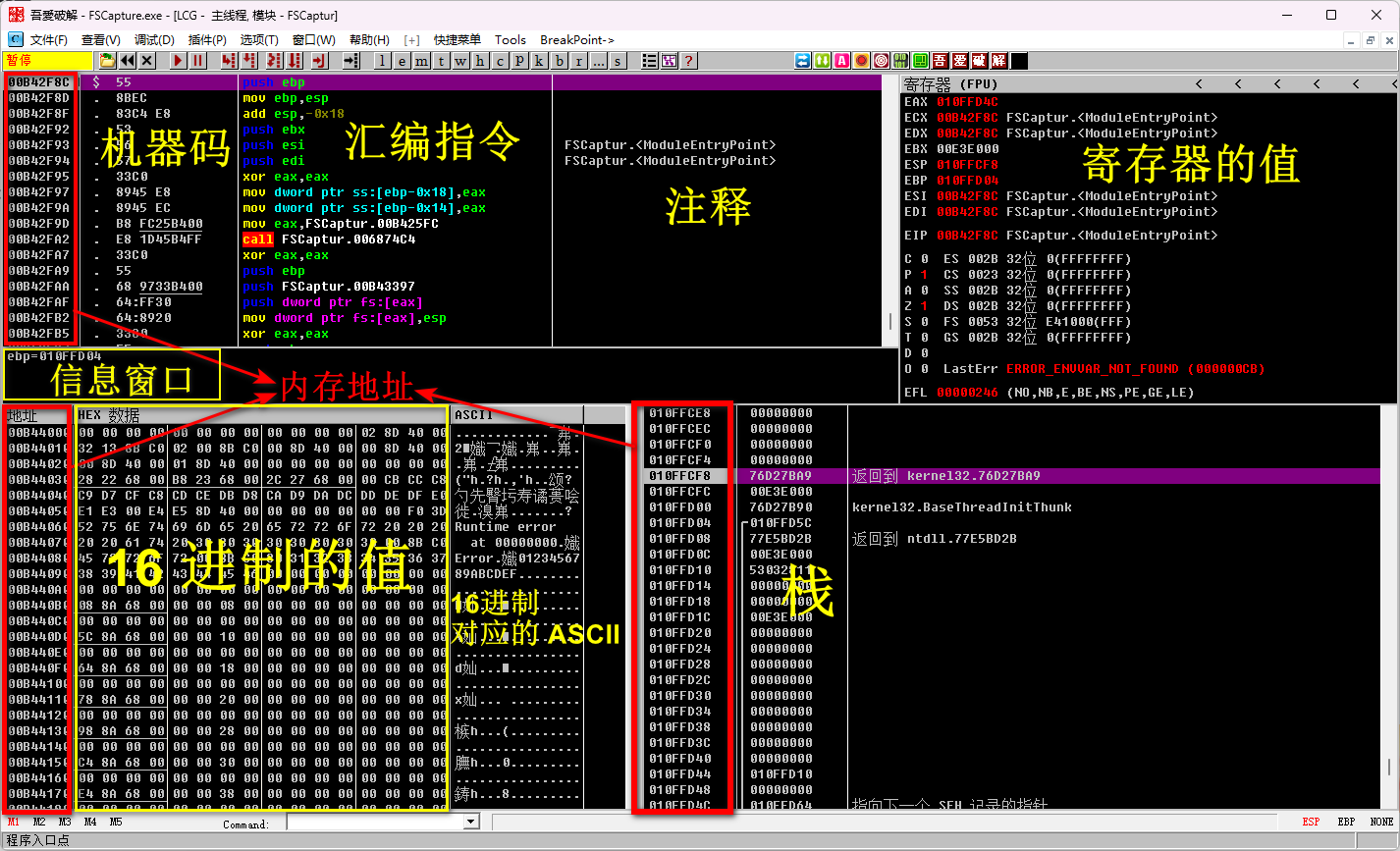The width and height of the screenshot is (1400, 851).
Task: Click the green 010101 binary plugin icon
Action: [901, 60]
